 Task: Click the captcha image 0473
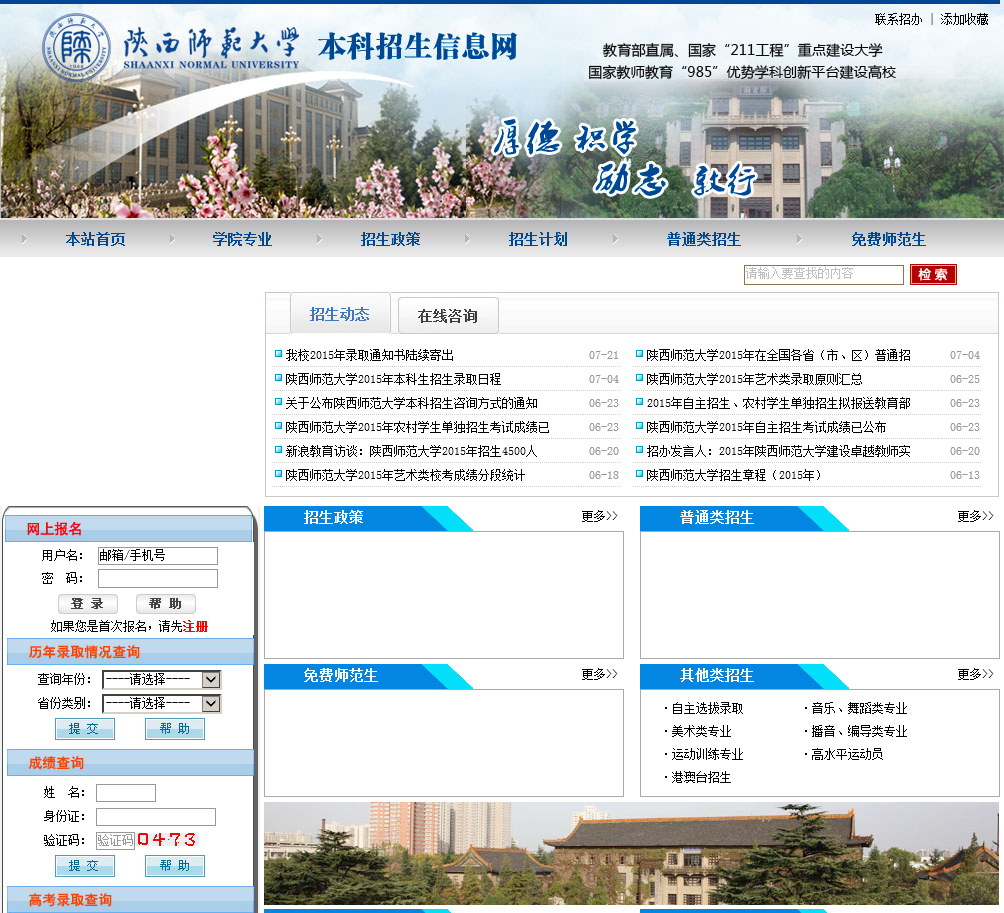(167, 840)
